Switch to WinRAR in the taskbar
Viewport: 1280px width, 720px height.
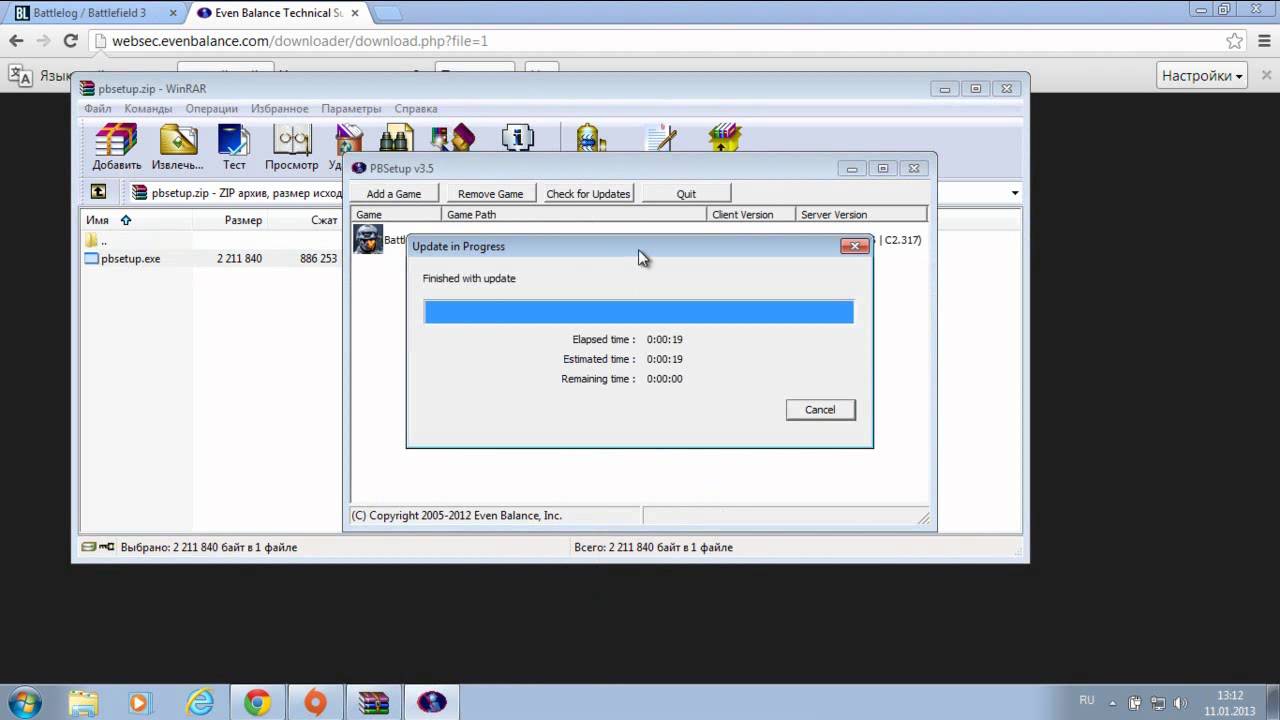[373, 702]
